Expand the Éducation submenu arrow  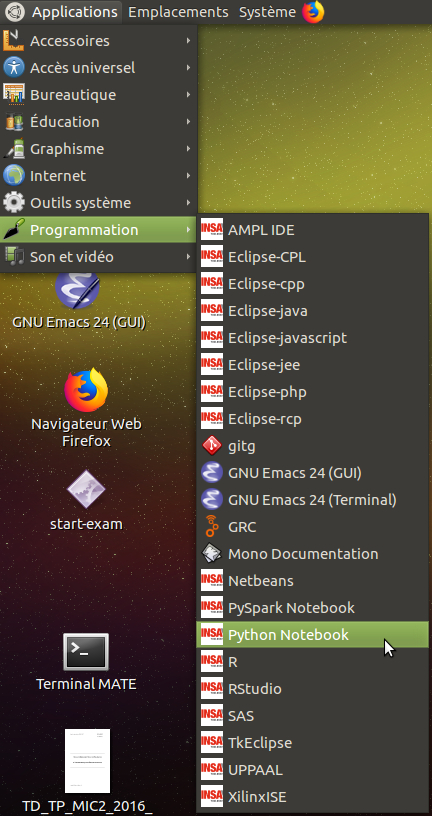[188, 122]
